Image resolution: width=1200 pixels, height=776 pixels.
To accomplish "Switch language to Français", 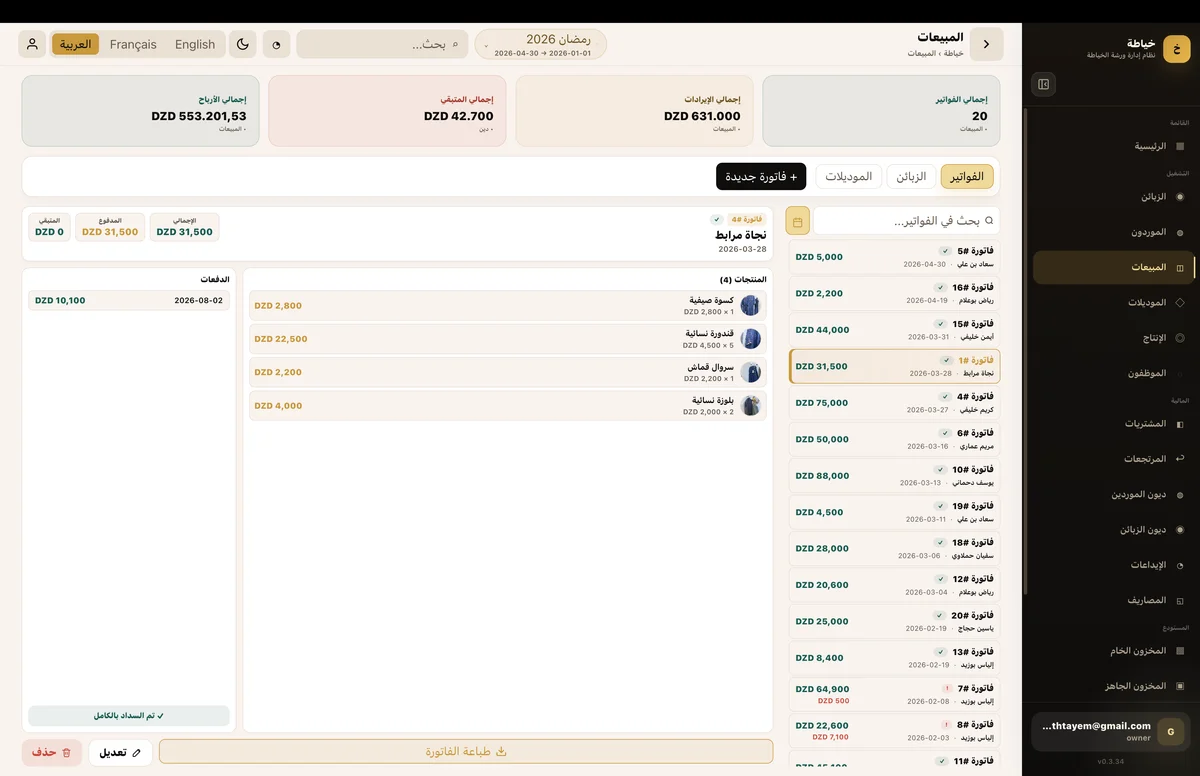I will pyautogui.click(x=133, y=44).
